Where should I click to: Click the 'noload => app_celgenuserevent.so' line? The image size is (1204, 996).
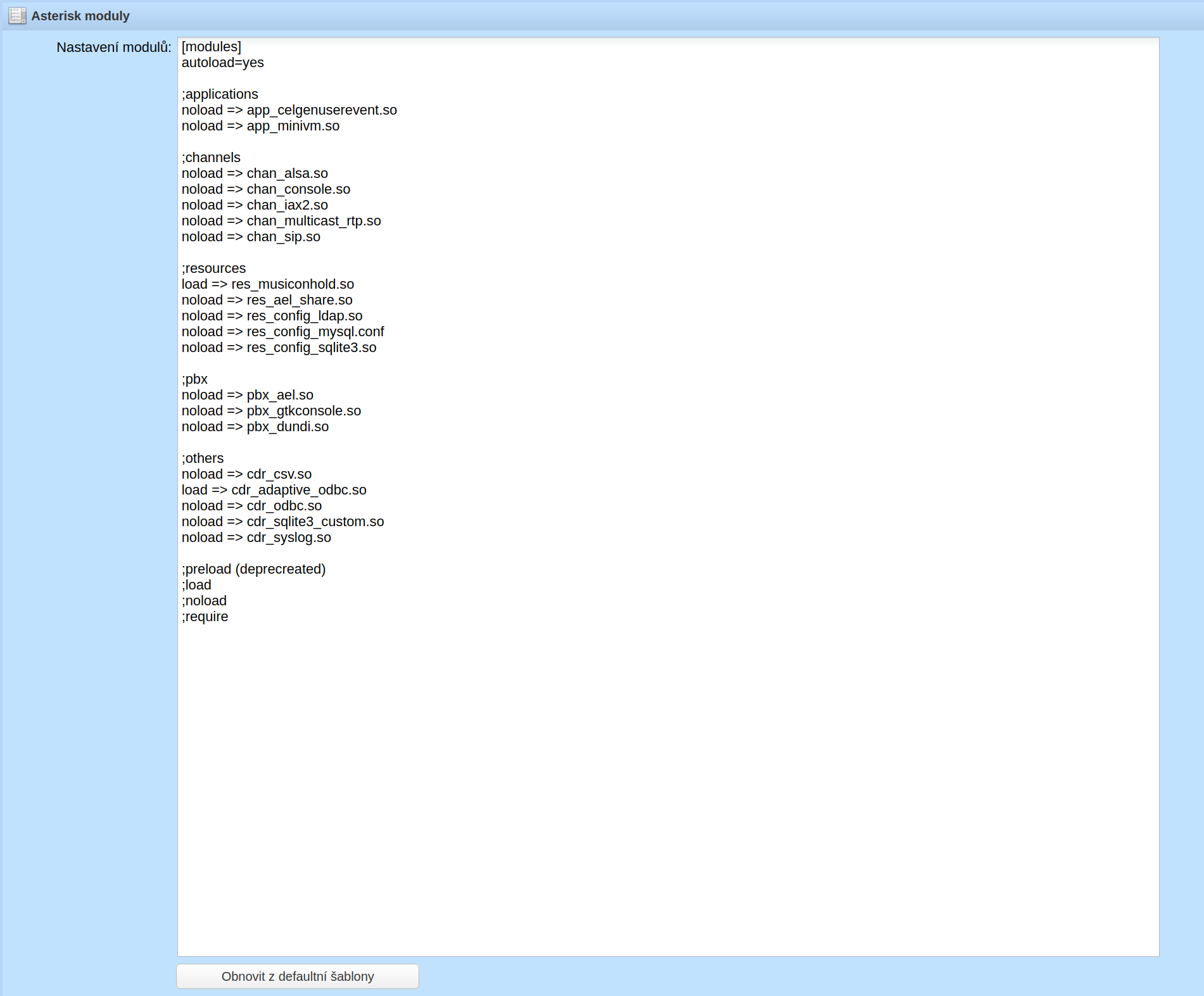[289, 110]
